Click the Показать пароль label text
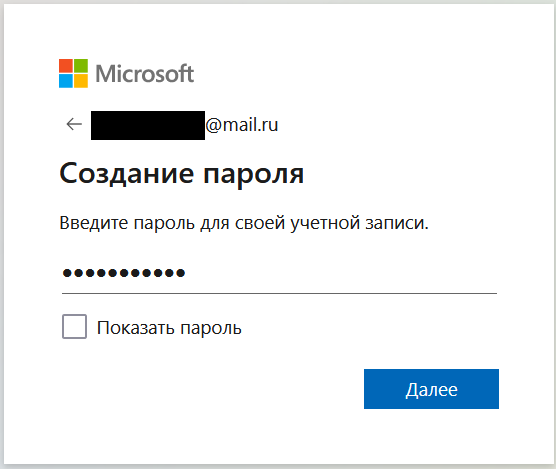 [169, 328]
